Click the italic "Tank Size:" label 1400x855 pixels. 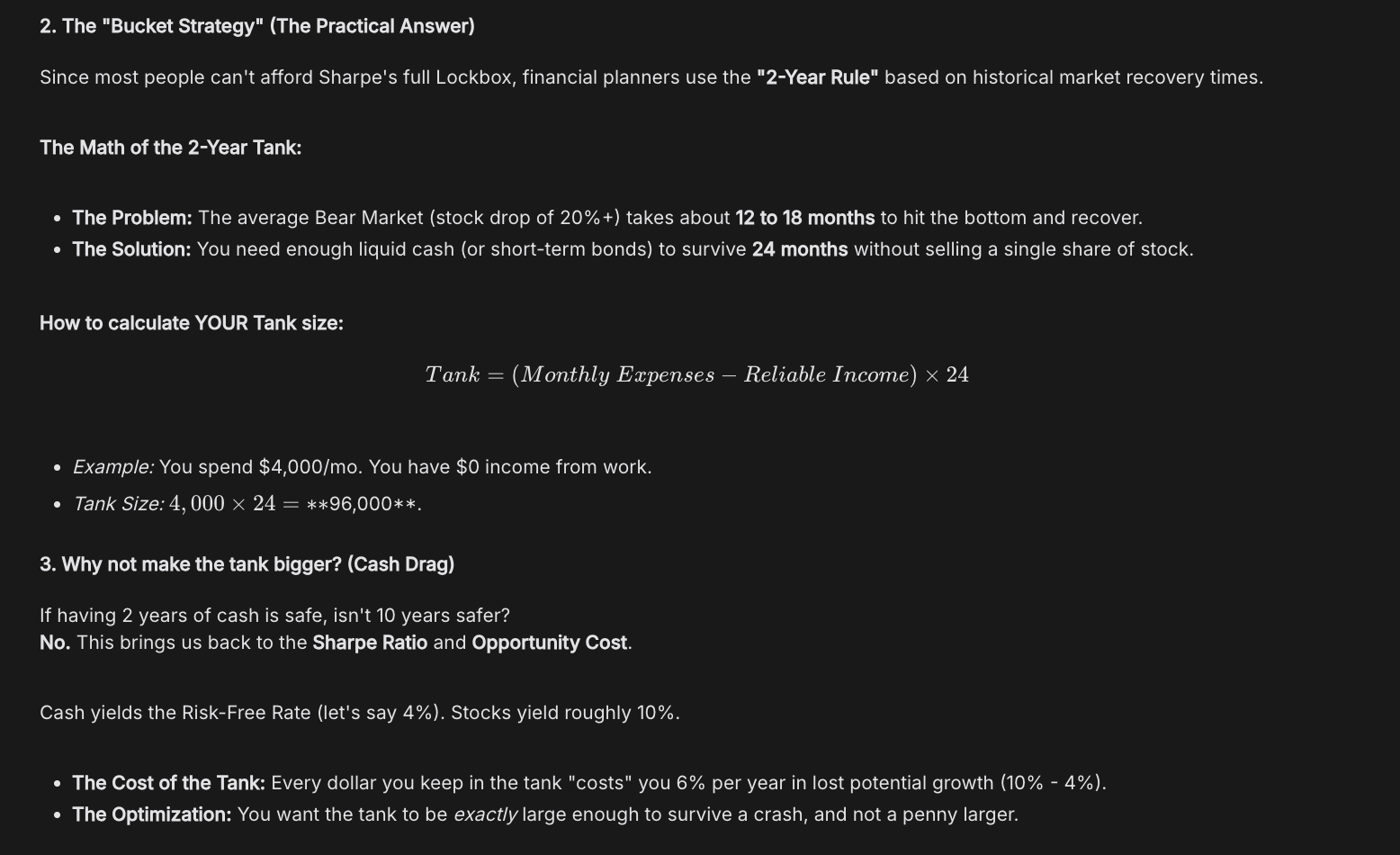click(118, 504)
